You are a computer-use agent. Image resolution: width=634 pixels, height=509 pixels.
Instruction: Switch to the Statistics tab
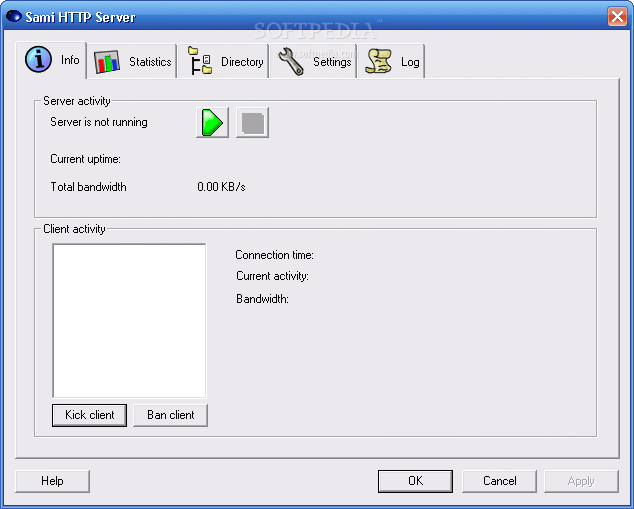[x=132, y=61]
